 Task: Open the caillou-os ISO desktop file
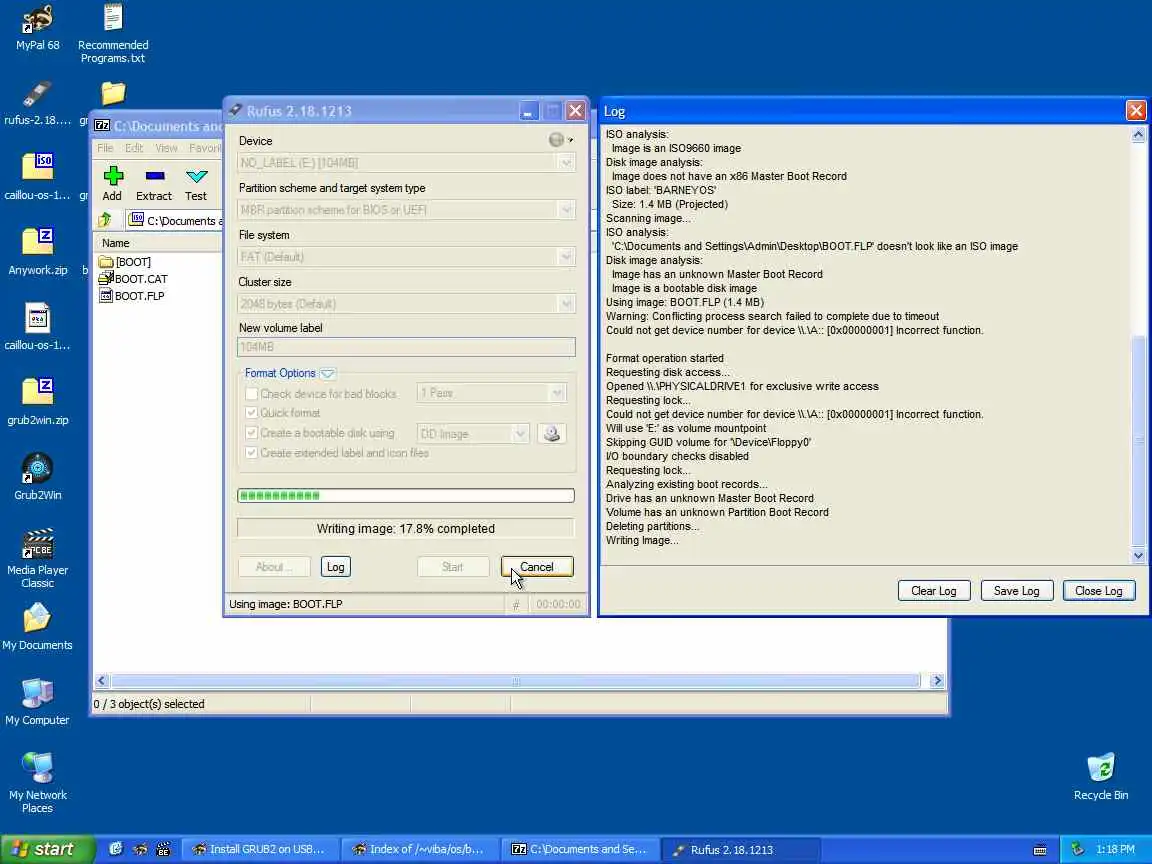pos(37,177)
